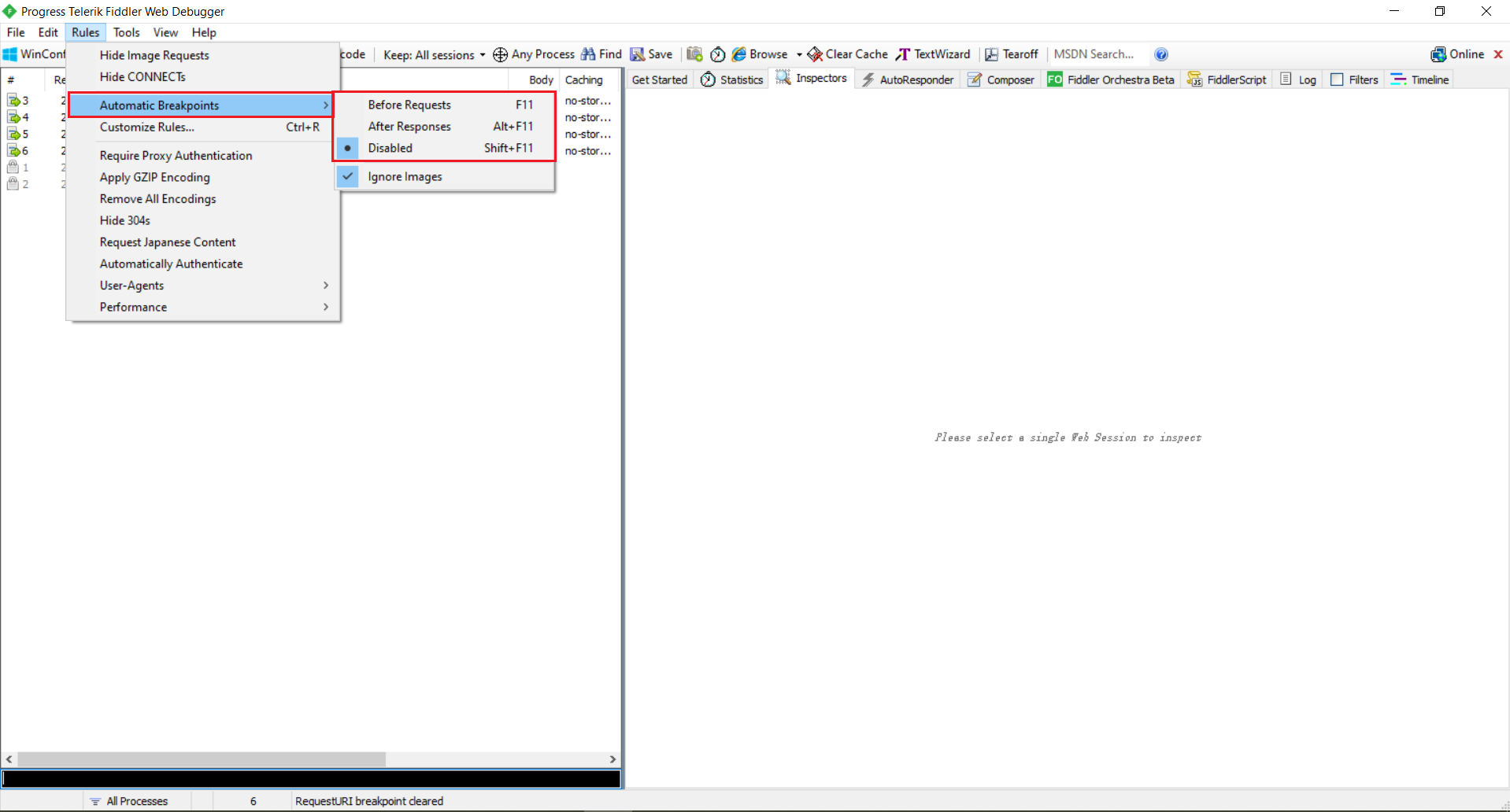1510x812 pixels.
Task: Select session row number 5
Action: (18, 134)
